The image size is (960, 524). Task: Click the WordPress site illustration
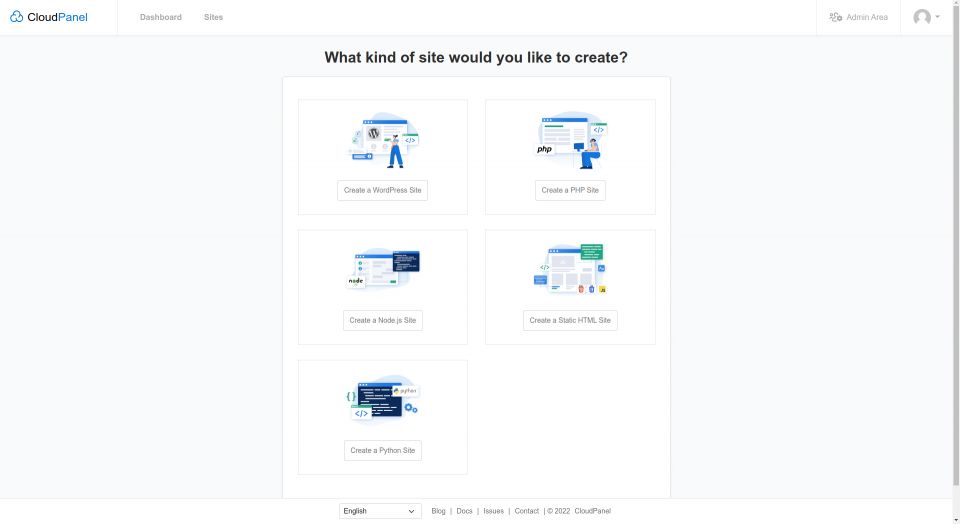click(383, 140)
